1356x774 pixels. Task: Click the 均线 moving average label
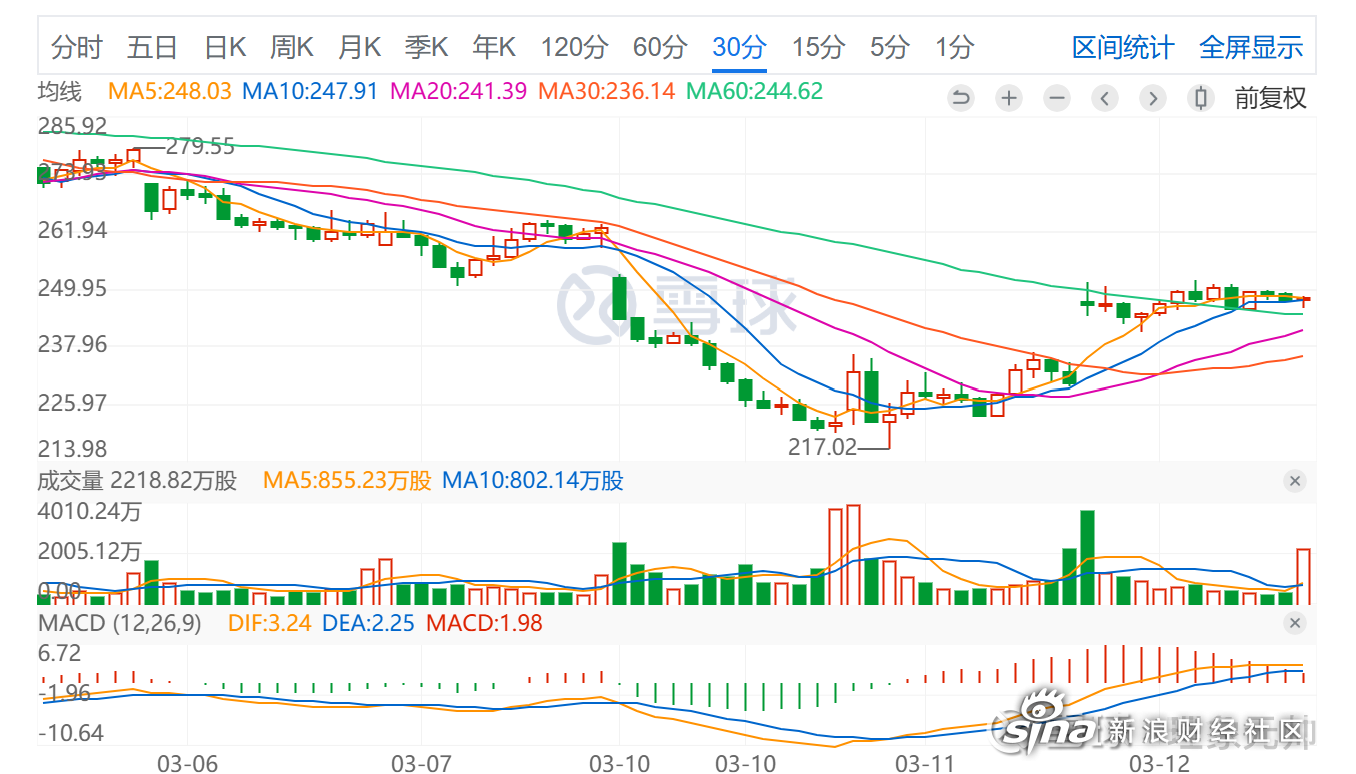tap(59, 91)
